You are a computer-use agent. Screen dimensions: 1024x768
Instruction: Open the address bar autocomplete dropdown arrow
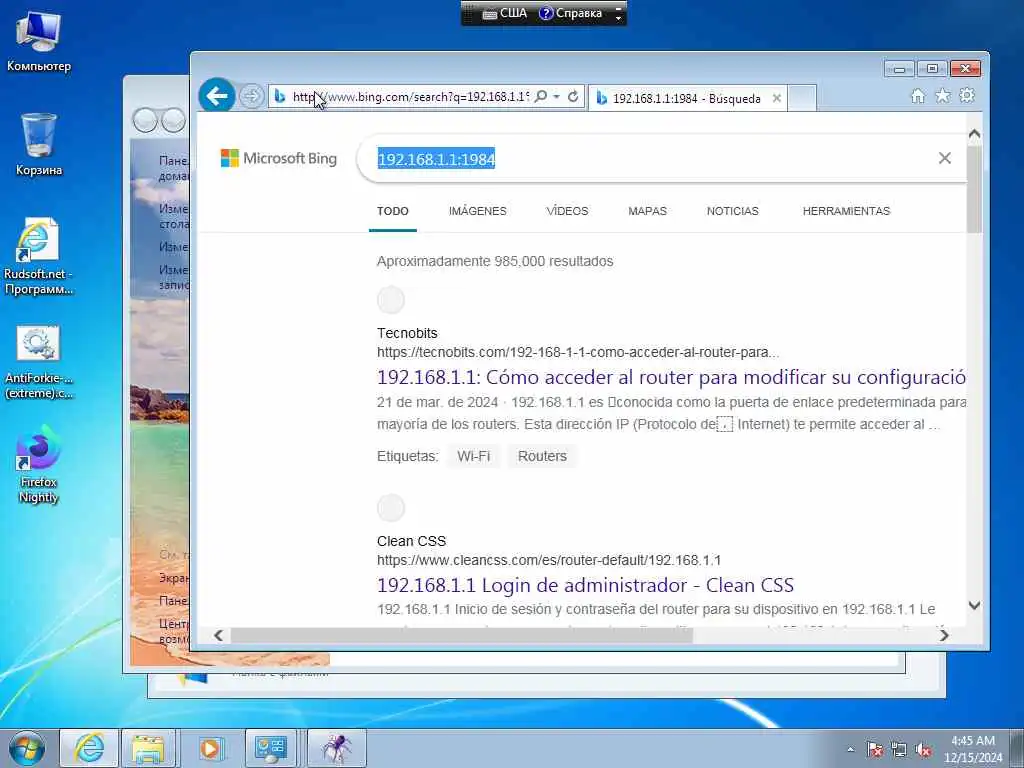(x=556, y=97)
